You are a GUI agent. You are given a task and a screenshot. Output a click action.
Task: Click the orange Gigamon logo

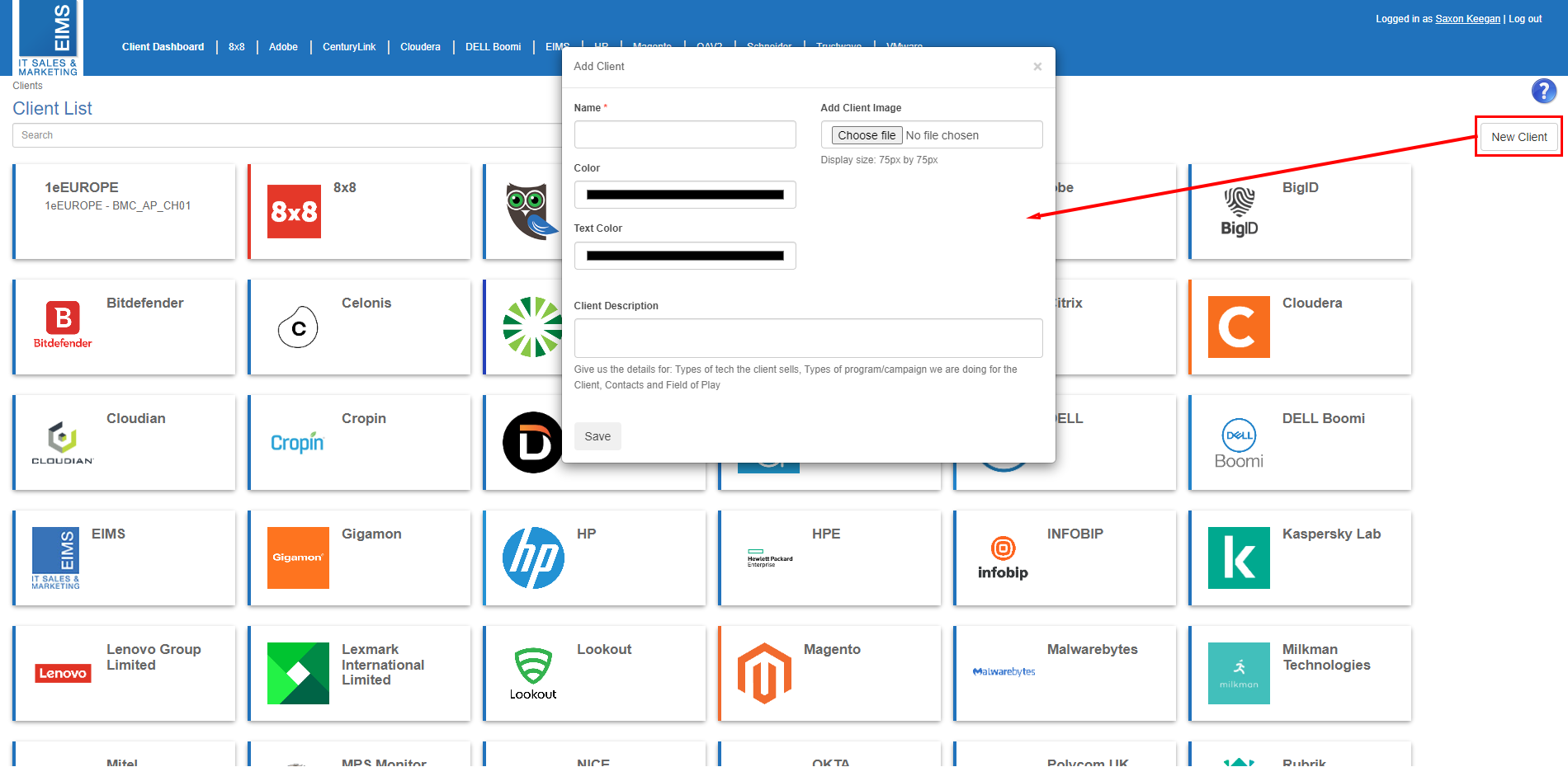[298, 558]
